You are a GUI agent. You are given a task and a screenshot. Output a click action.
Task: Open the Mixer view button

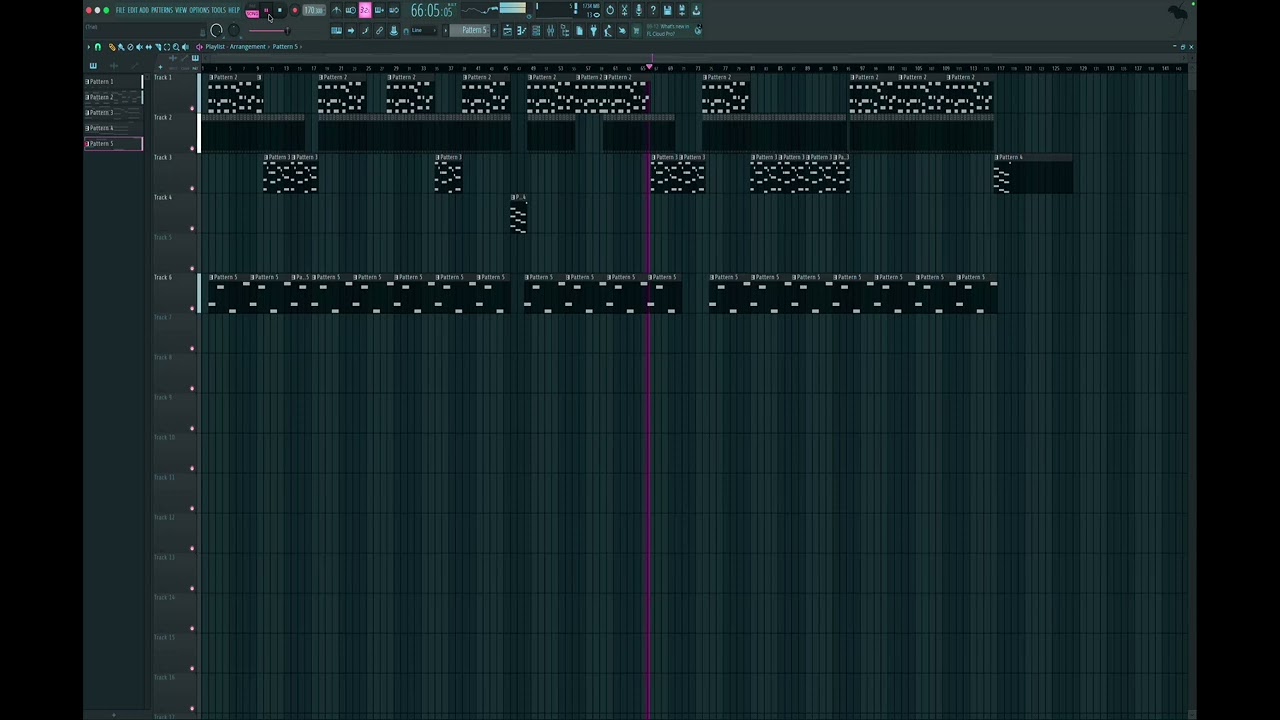pyautogui.click(x=550, y=31)
